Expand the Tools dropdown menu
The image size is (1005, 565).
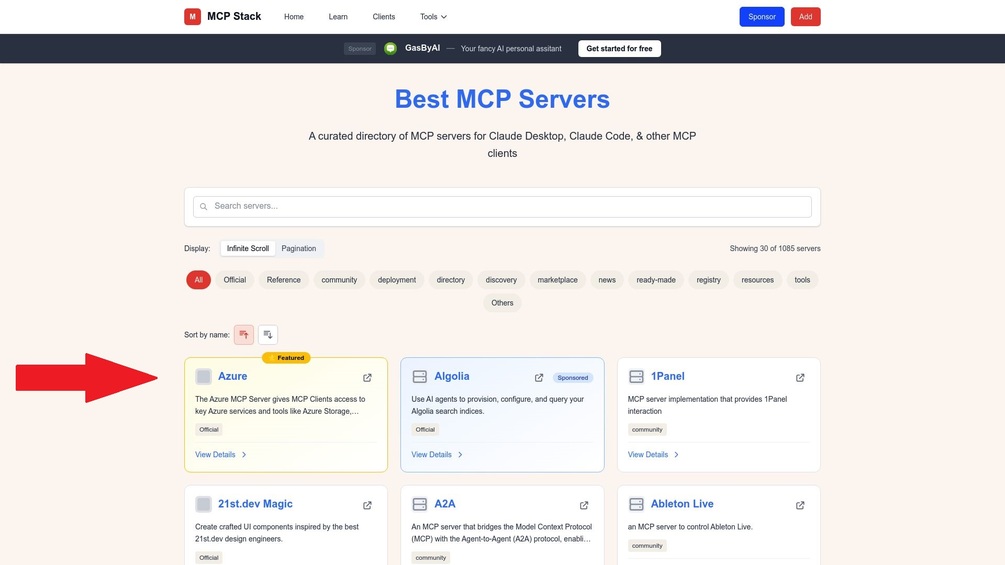point(433,17)
